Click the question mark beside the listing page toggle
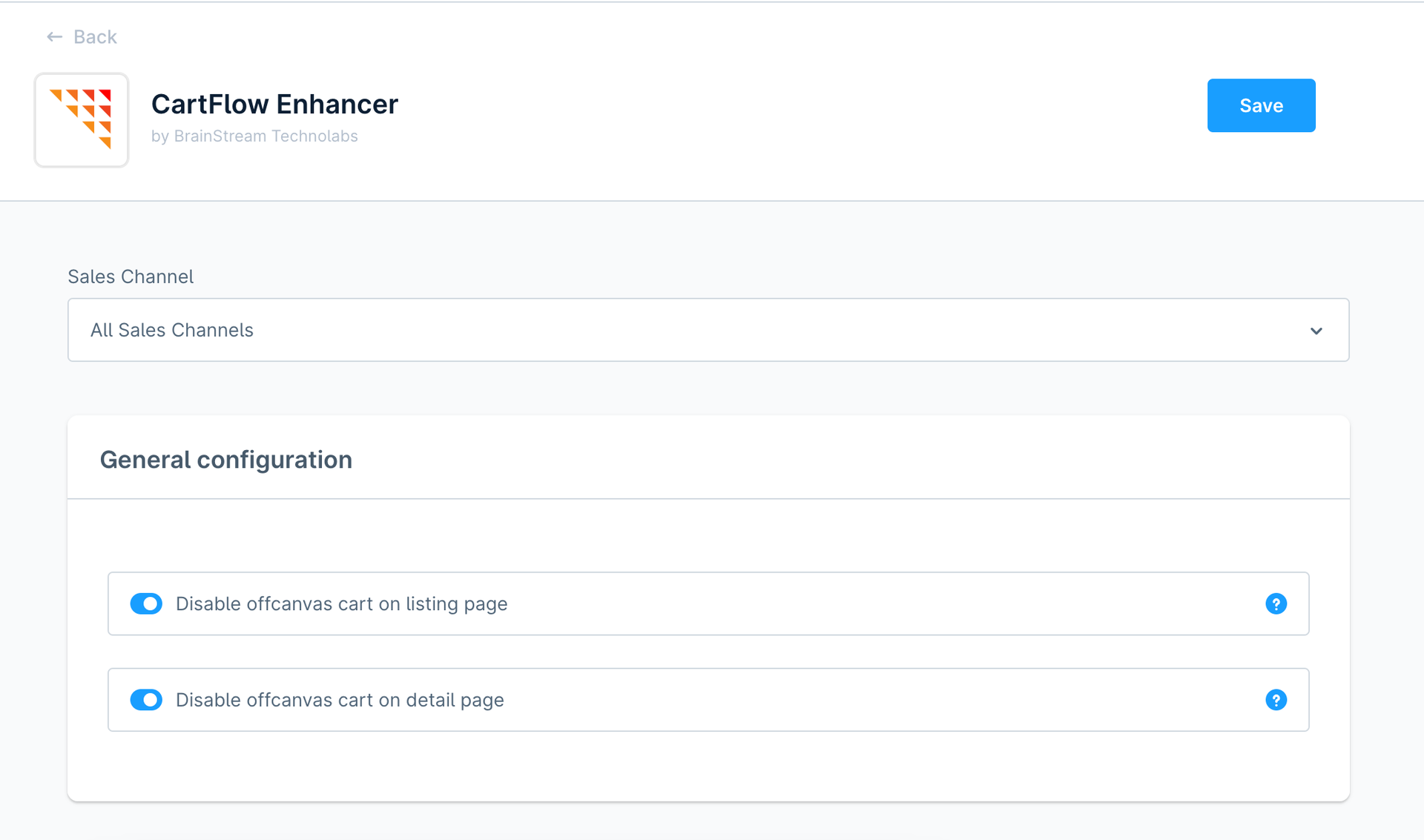Image resolution: width=1424 pixels, height=840 pixels. [x=1276, y=603]
